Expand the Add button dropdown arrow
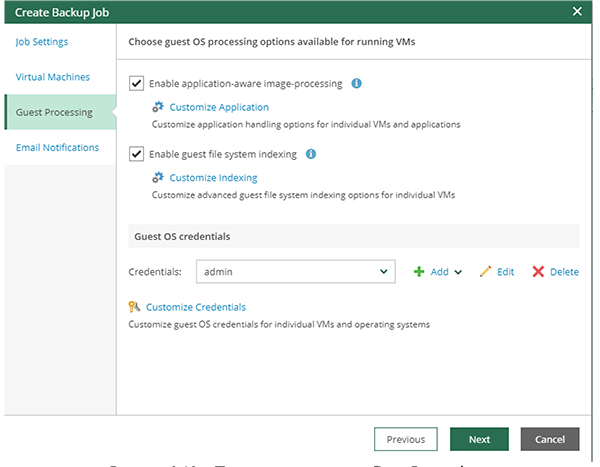The image size is (600, 467). 458,272
